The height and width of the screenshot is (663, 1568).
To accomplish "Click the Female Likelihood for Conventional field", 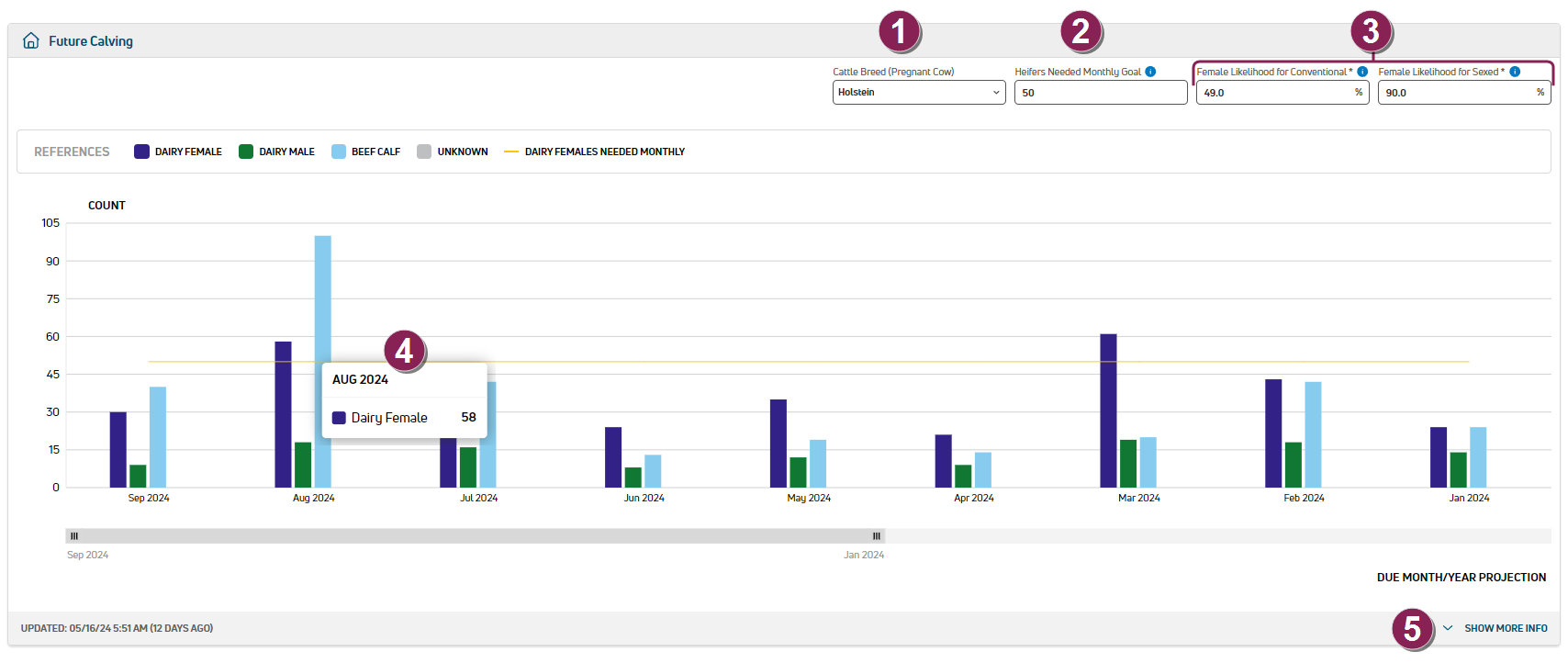I will point(1276,93).
